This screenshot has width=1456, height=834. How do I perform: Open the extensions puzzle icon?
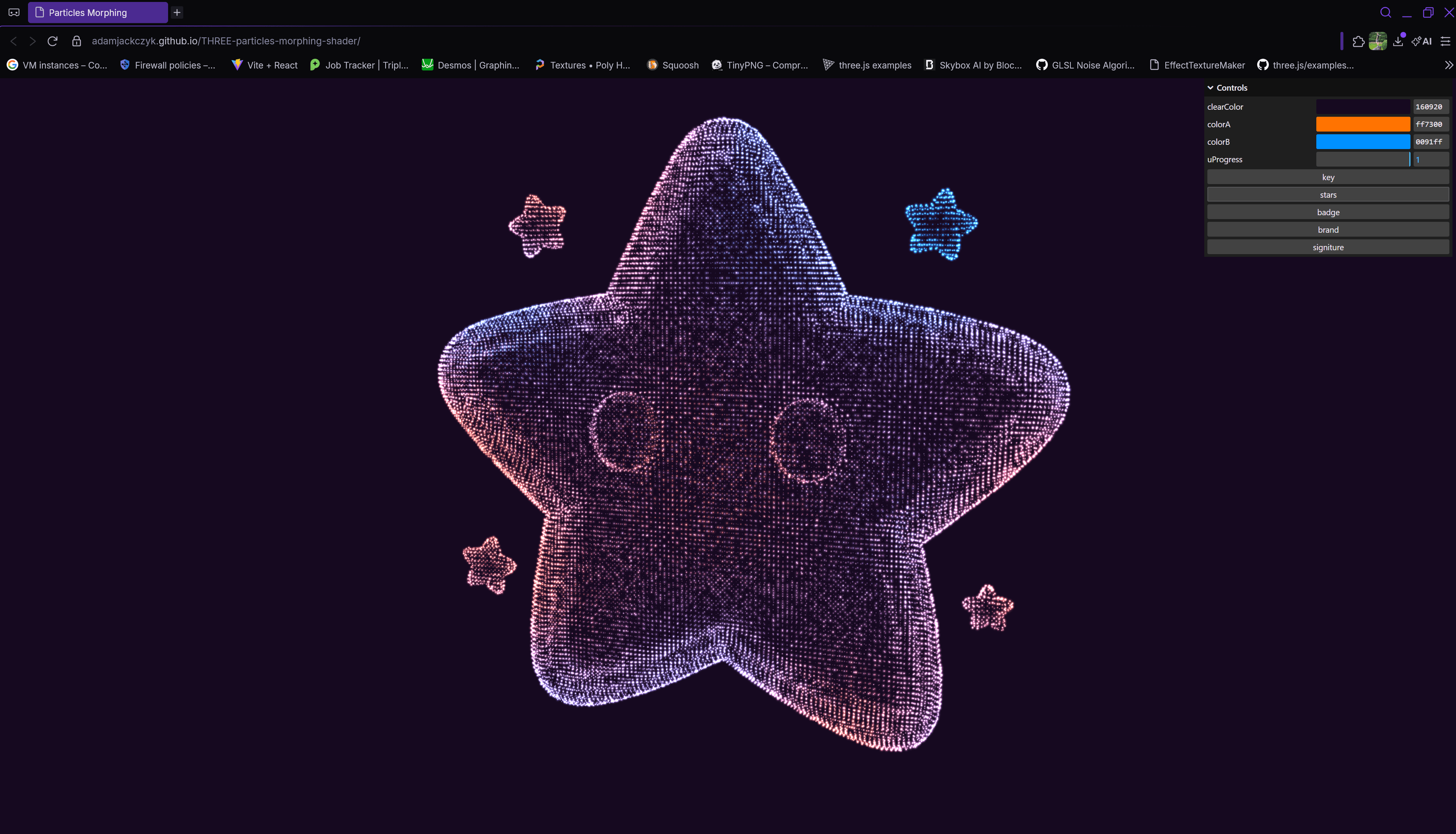point(1358,41)
